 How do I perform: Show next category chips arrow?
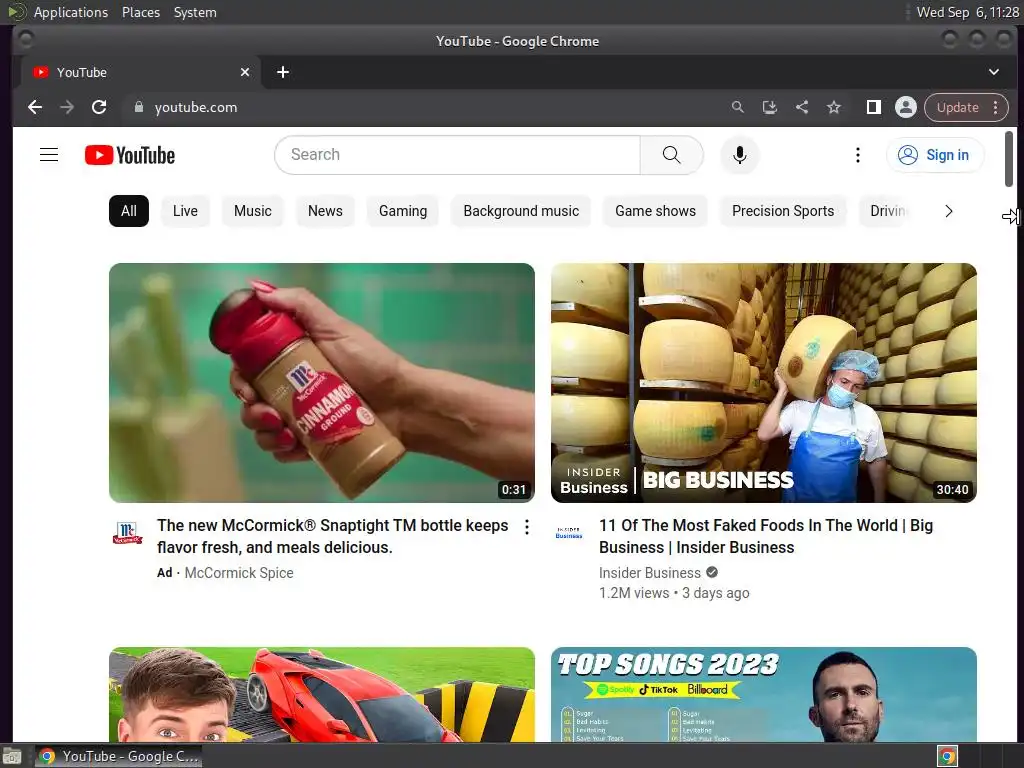click(x=949, y=211)
